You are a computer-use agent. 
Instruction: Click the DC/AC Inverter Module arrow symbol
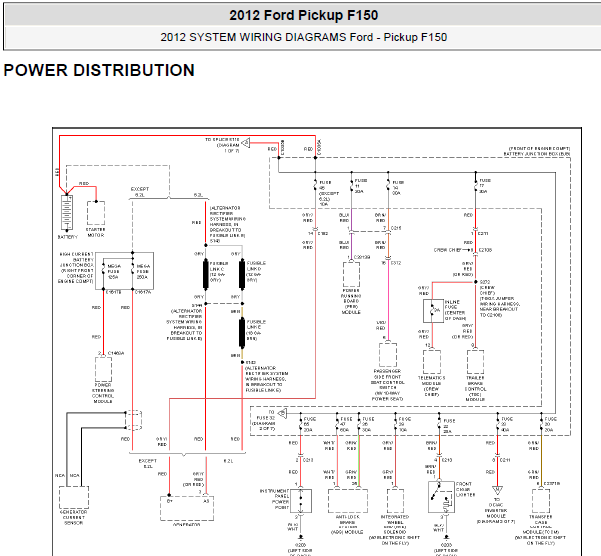497,490
